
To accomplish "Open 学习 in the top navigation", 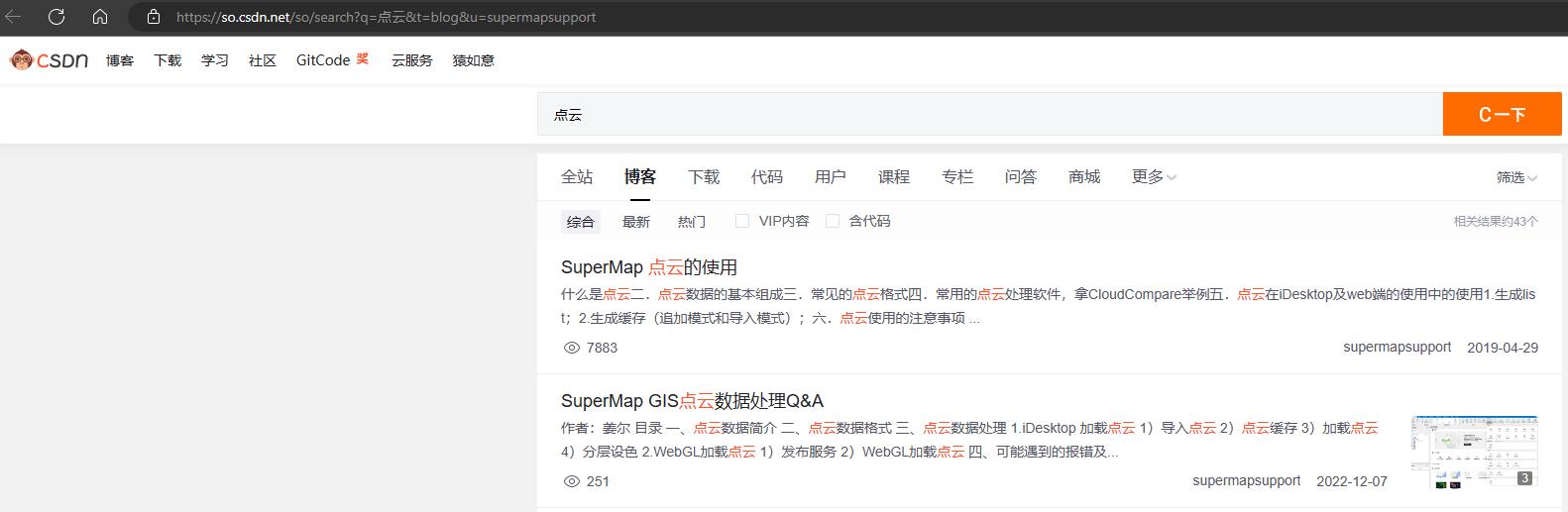I will coord(215,60).
